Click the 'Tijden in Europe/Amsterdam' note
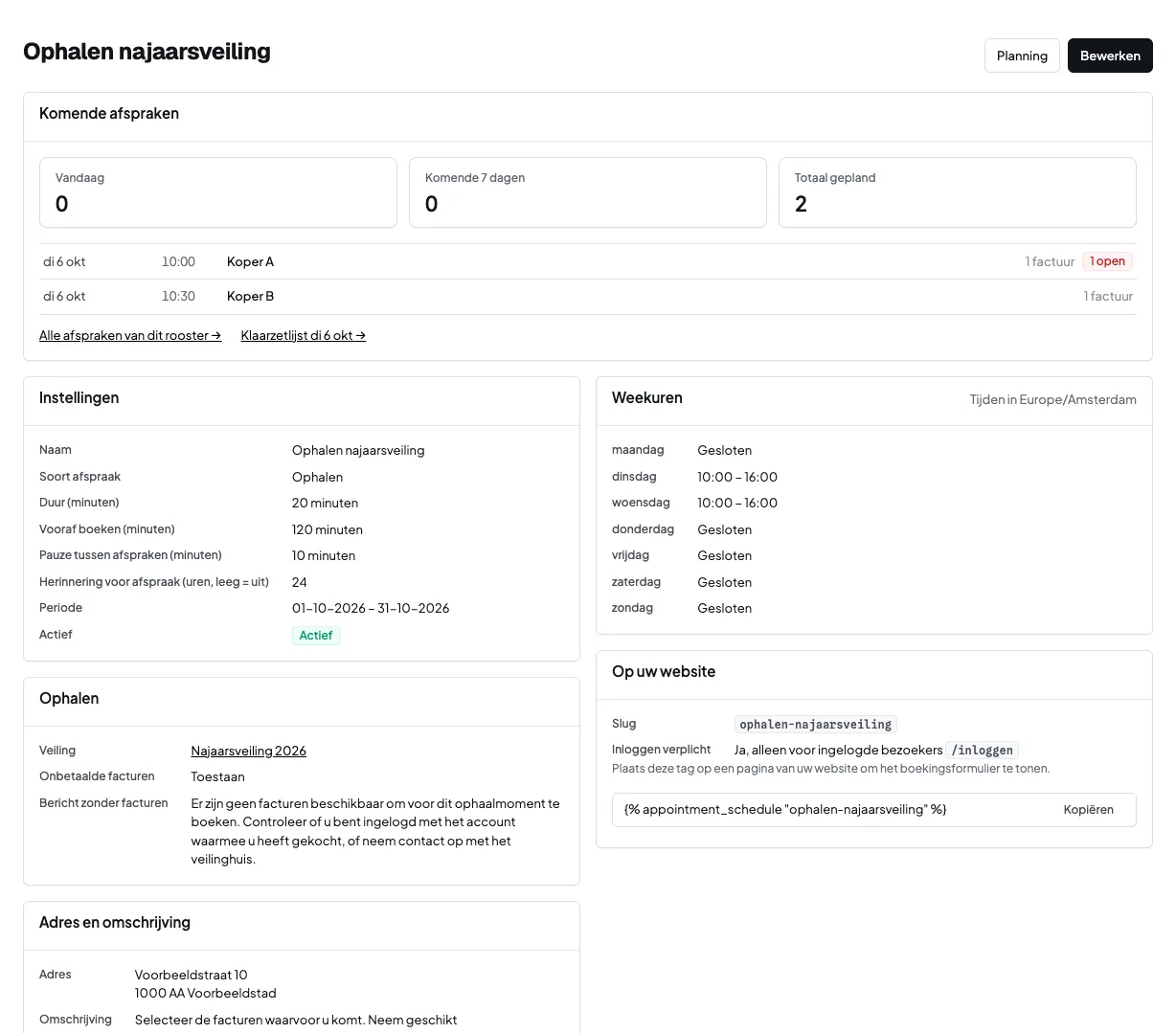The width and height of the screenshot is (1176, 1033). point(1053,400)
